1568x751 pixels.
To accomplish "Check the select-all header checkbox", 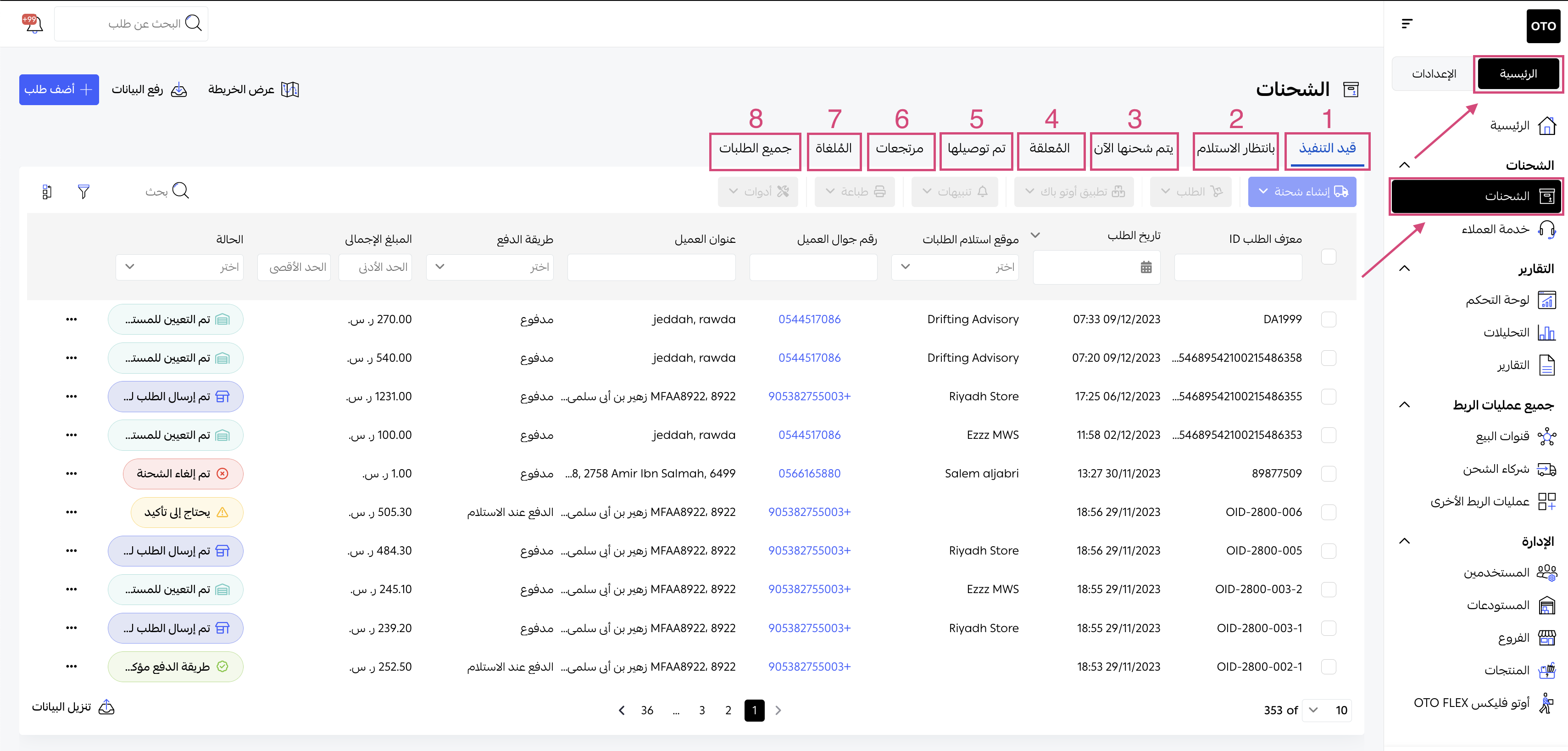I will [1328, 257].
